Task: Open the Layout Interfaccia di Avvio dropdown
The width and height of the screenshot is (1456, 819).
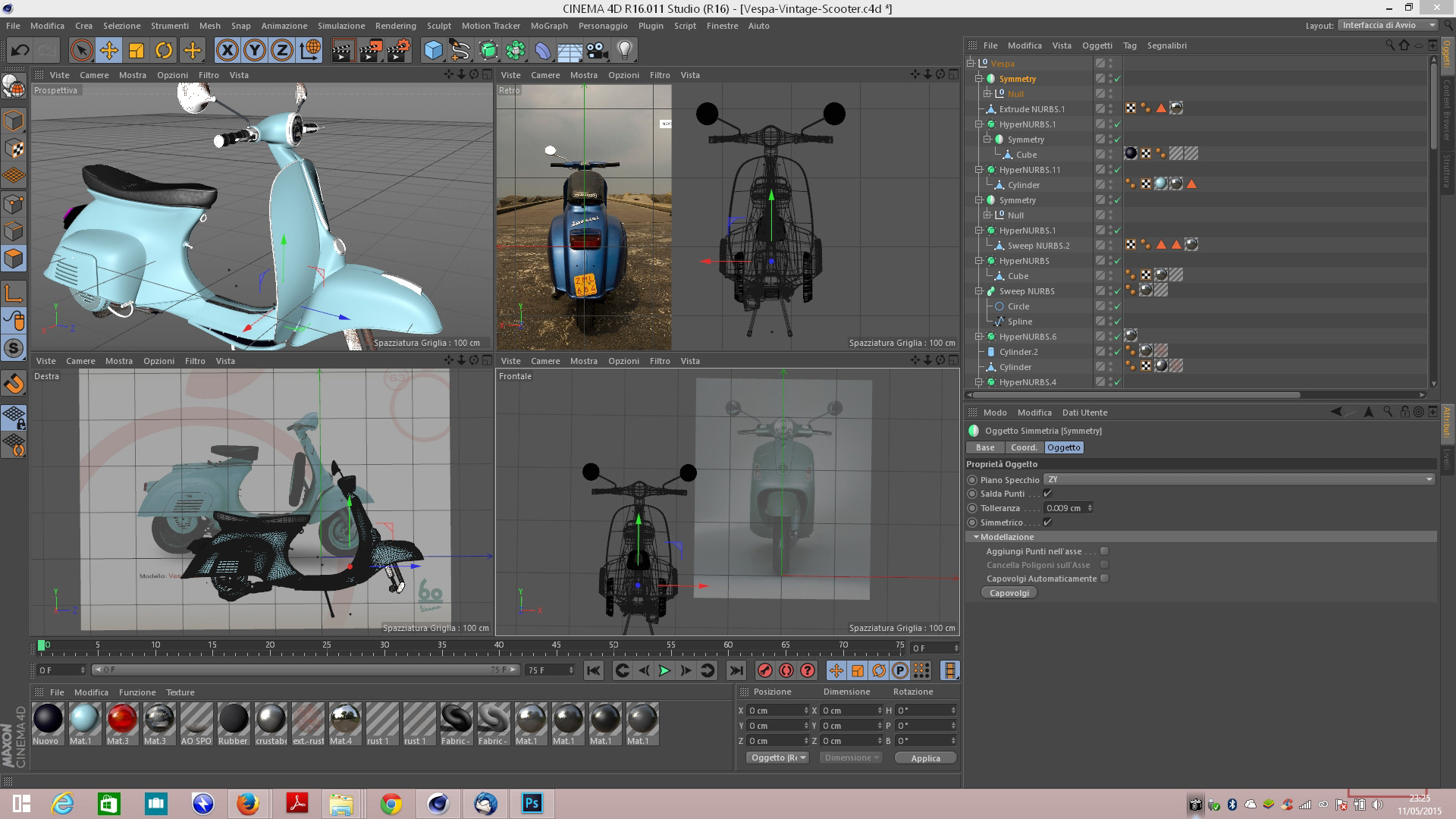Action: (x=1388, y=25)
